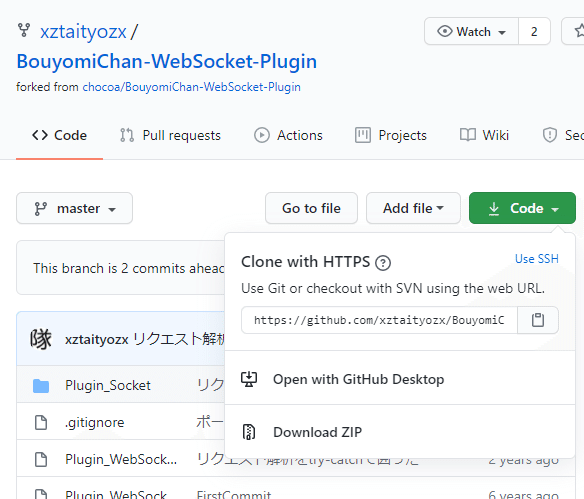Choose Download ZIP
584x499 pixels.
[x=400, y=432]
